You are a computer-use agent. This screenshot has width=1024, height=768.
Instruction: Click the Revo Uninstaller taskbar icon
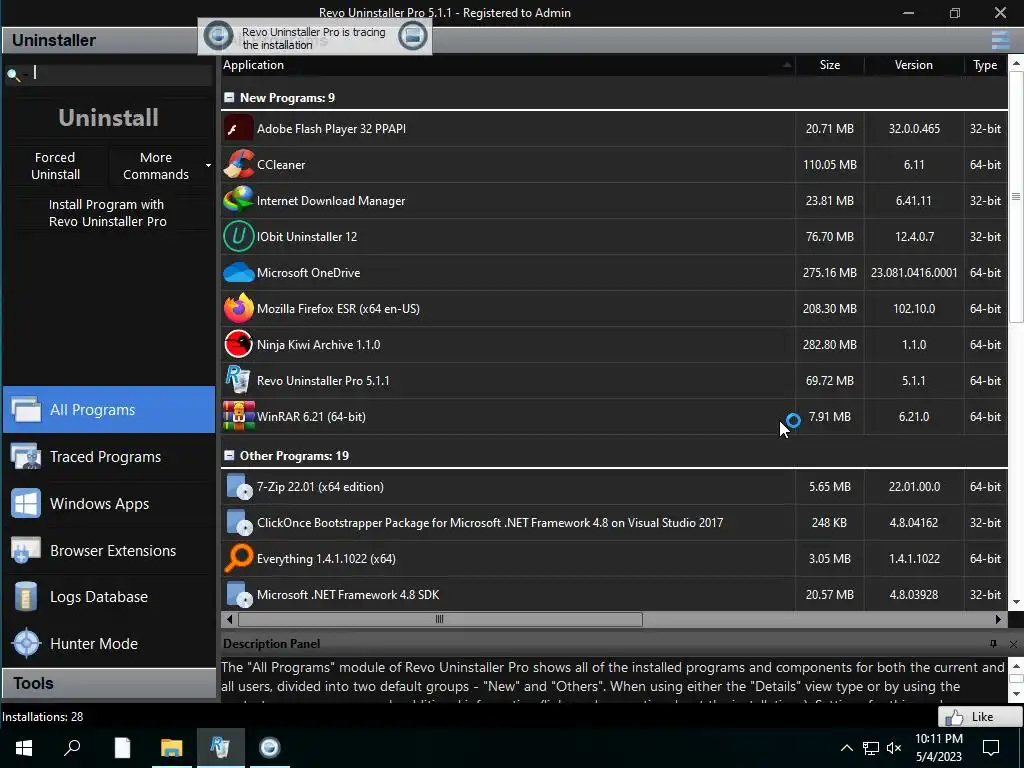220,748
